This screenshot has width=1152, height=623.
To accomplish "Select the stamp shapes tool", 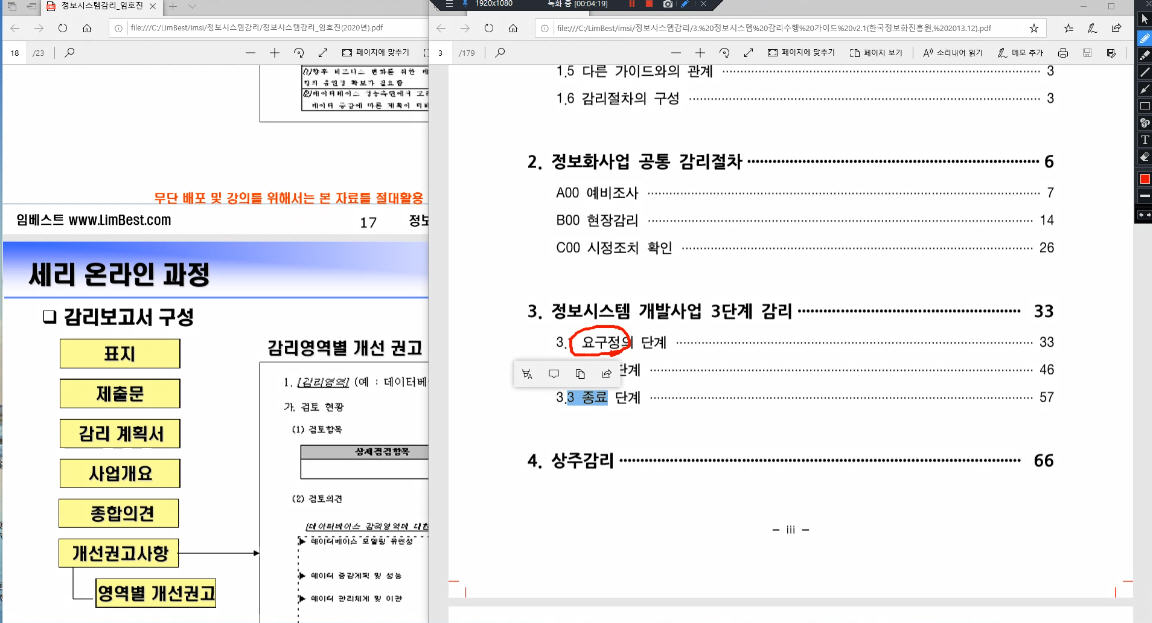I will pyautogui.click(x=1144, y=123).
